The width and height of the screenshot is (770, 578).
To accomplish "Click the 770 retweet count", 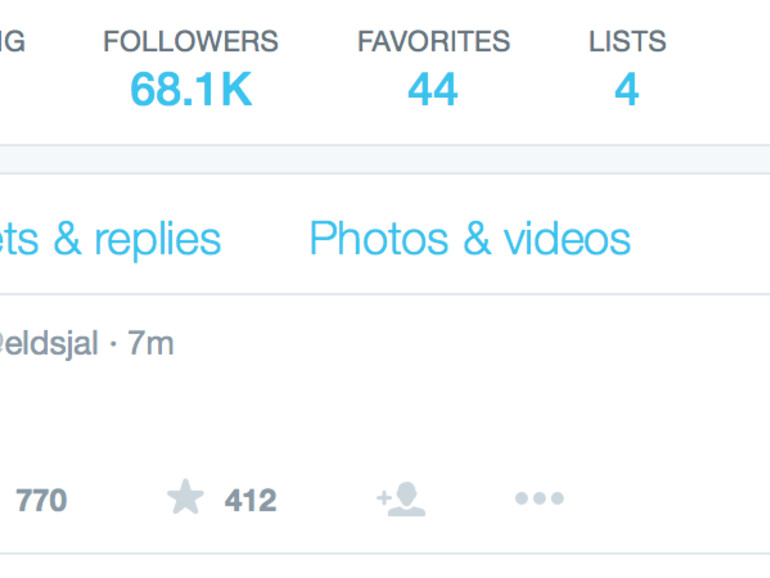I will [x=41, y=500].
